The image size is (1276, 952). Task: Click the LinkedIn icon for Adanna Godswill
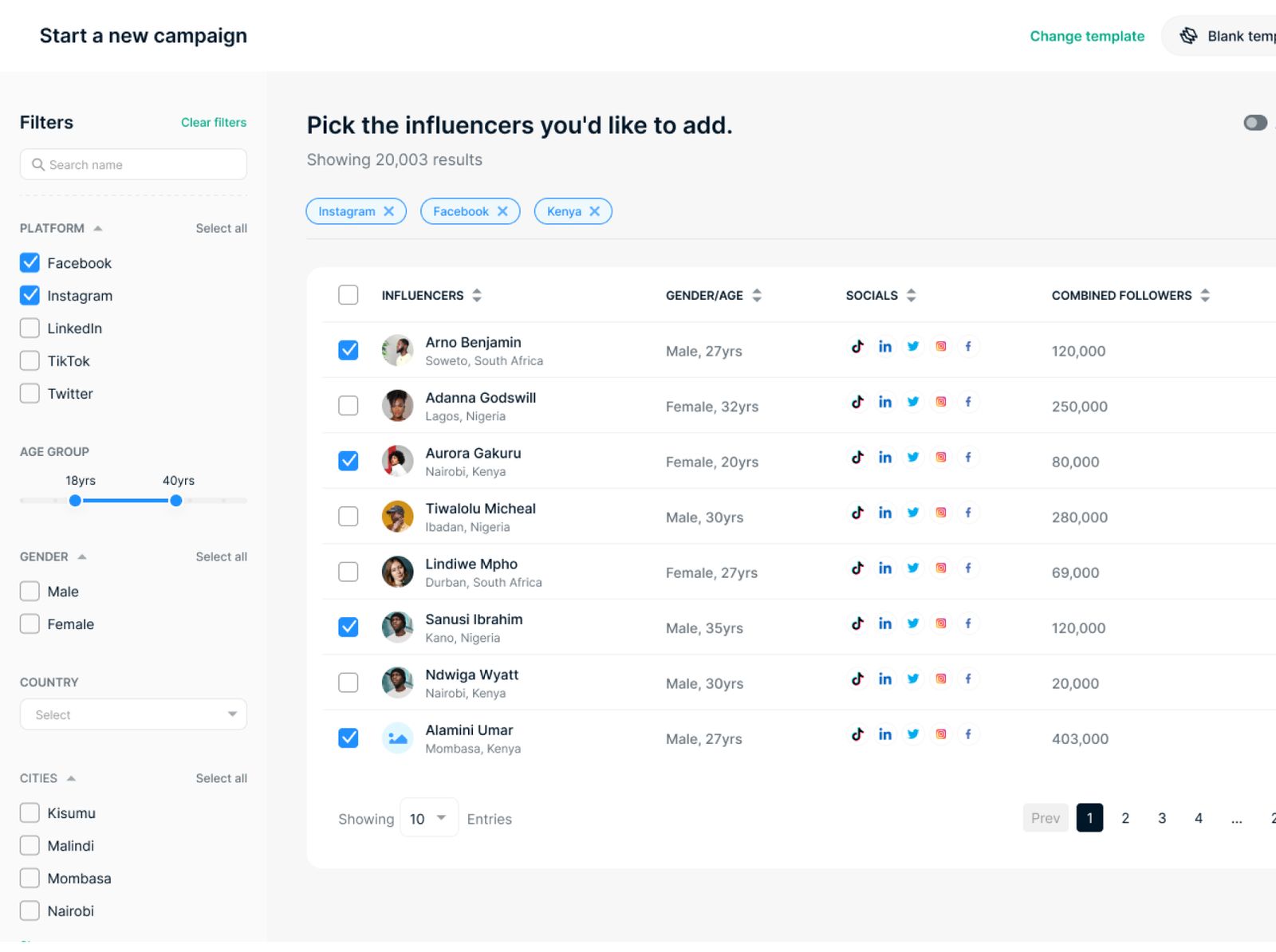(x=885, y=402)
